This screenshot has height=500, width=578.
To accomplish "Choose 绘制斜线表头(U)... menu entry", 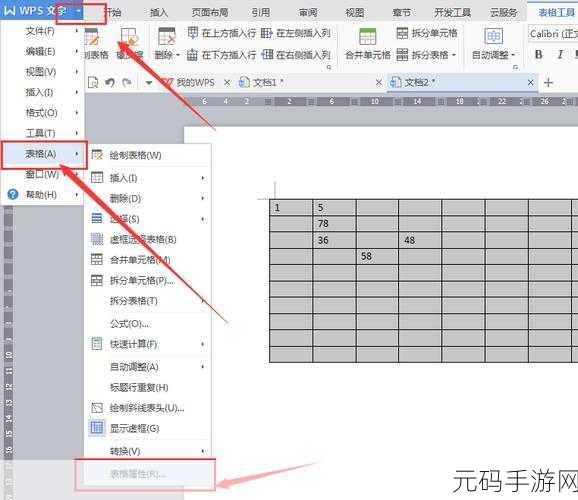I will coord(148,408).
